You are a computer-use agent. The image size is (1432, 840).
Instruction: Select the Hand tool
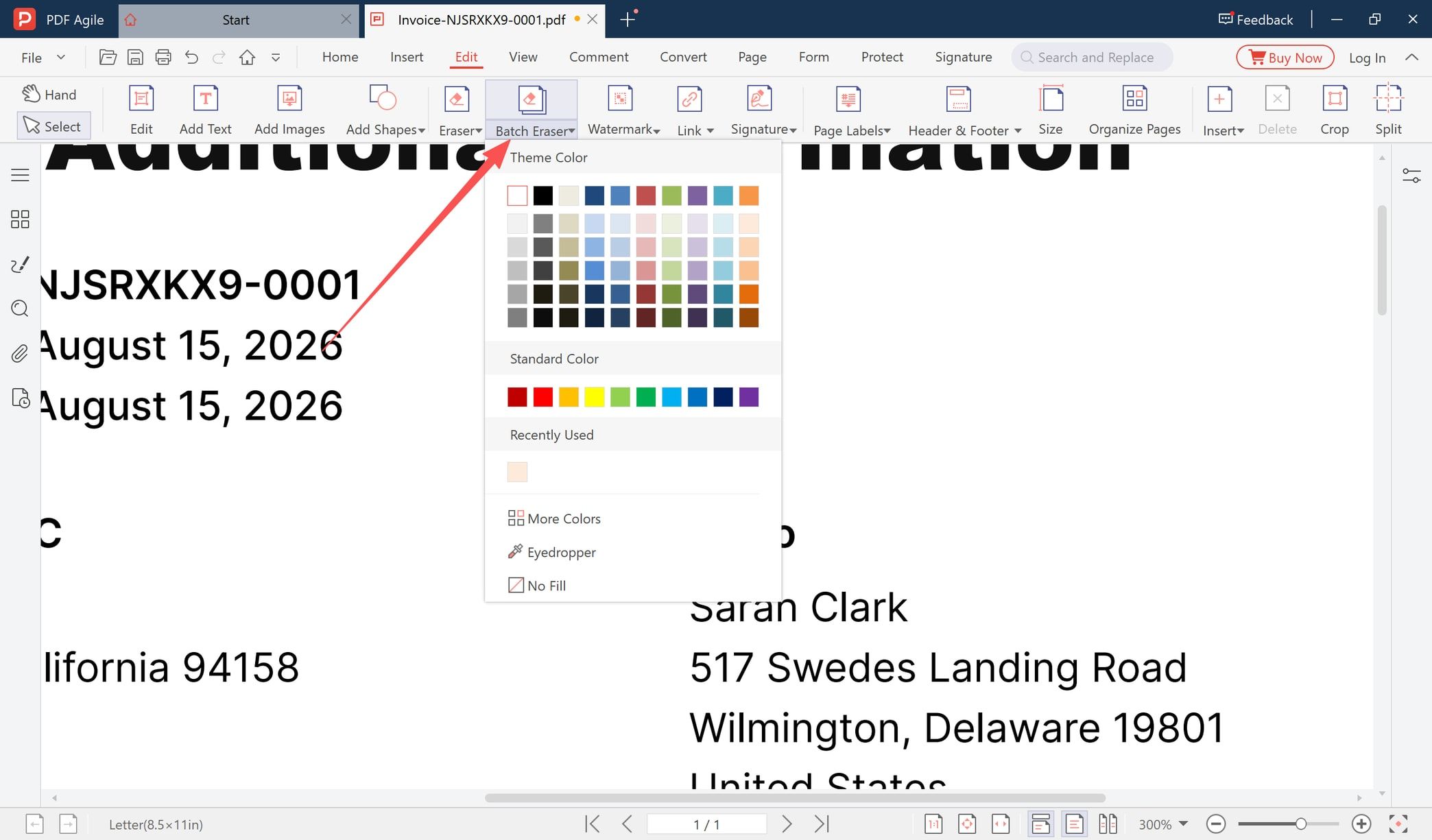pos(49,95)
